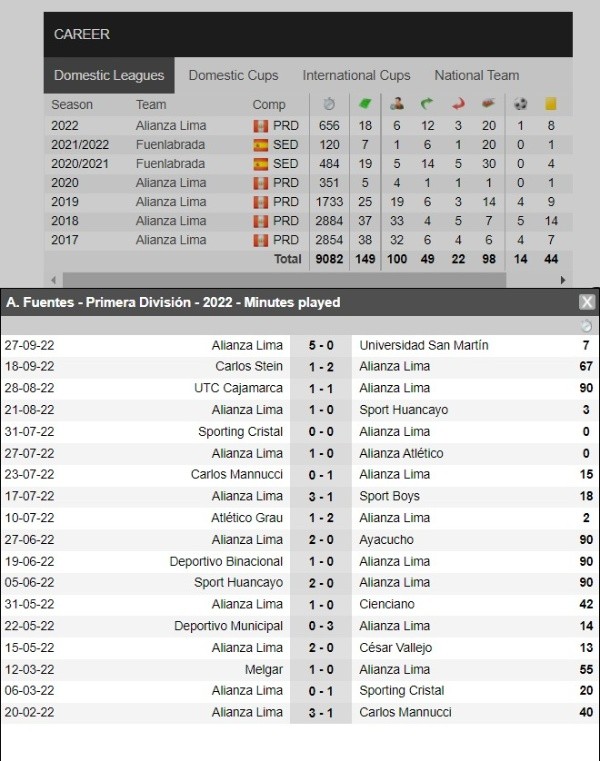The image size is (600, 761).
Task: Open Universidad San Martín team link
Action: 424,345
